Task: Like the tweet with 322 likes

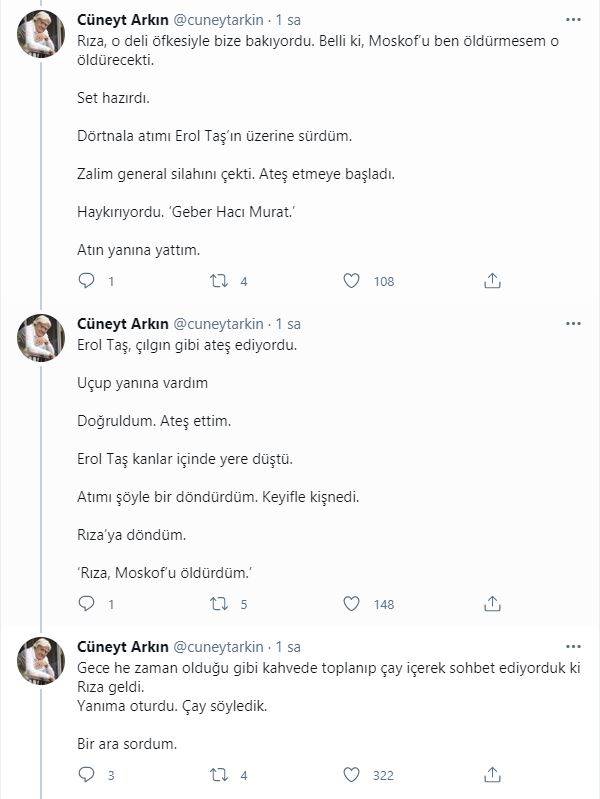Action: pos(351,774)
